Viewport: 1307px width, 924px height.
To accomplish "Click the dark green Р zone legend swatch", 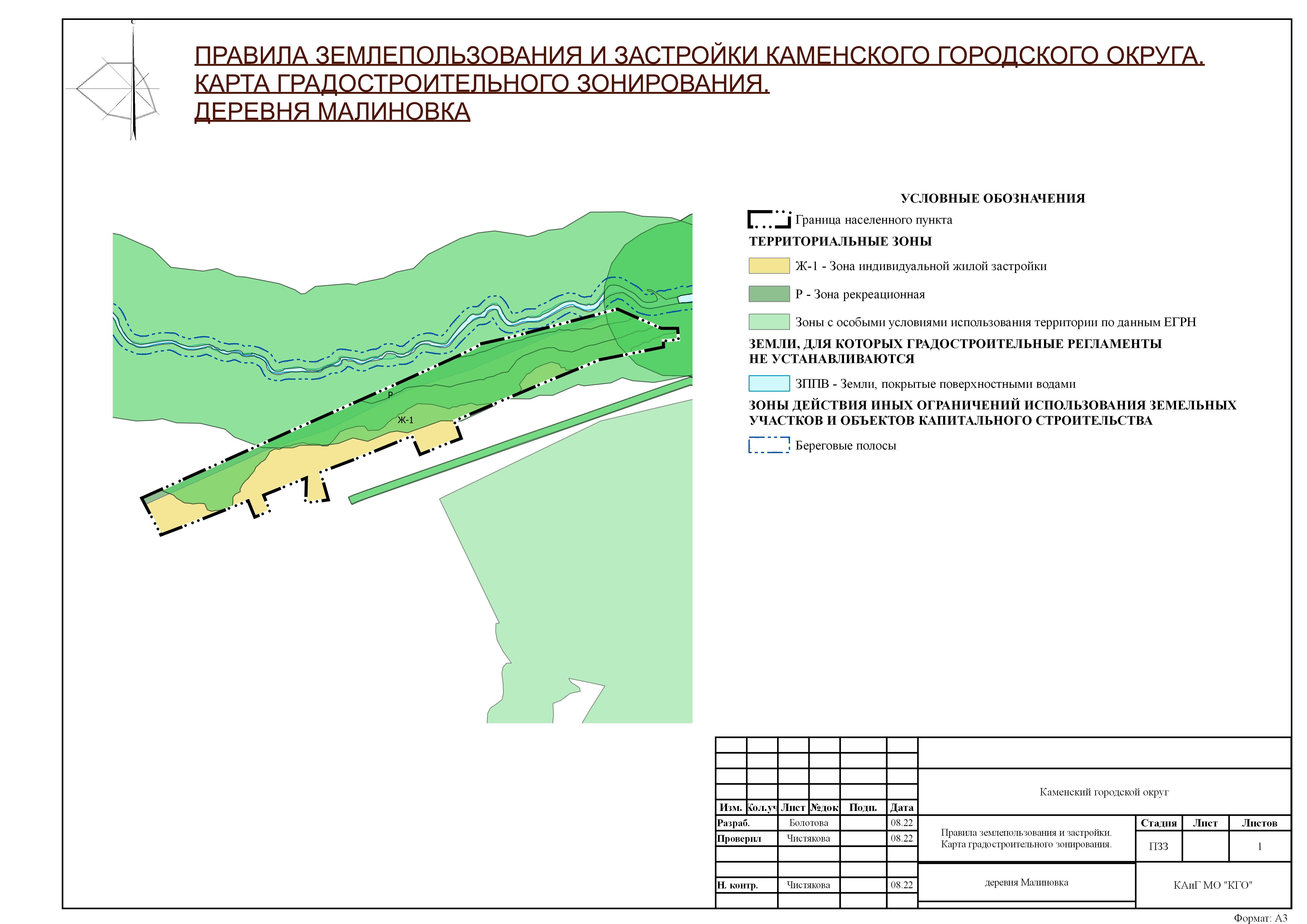I will point(769,294).
